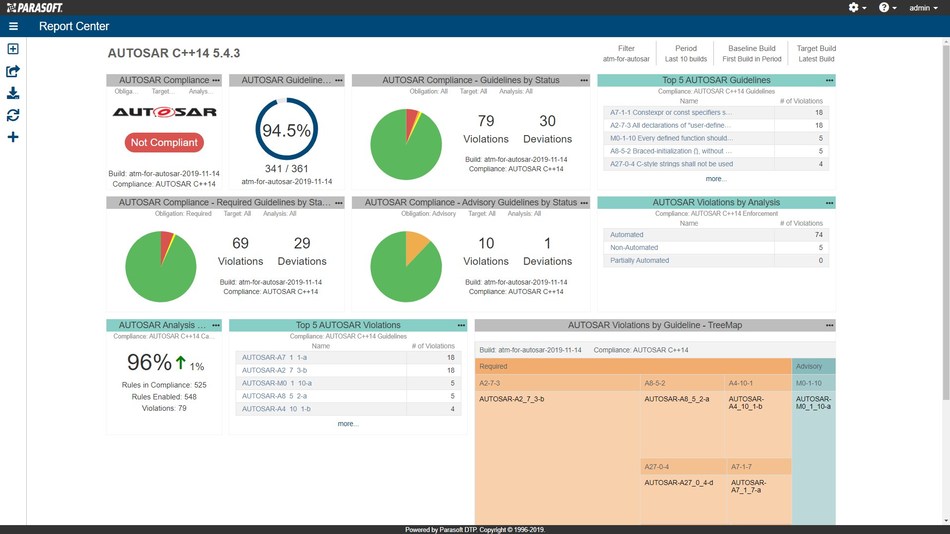The height and width of the screenshot is (534, 950).
Task: Click the Guidelines by Status pie chart
Action: pos(406,144)
